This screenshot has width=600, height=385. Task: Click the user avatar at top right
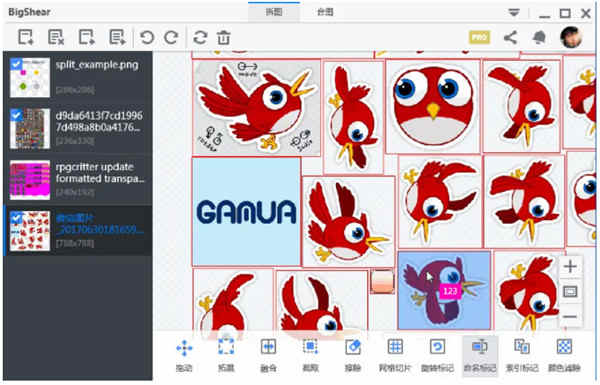(571, 37)
